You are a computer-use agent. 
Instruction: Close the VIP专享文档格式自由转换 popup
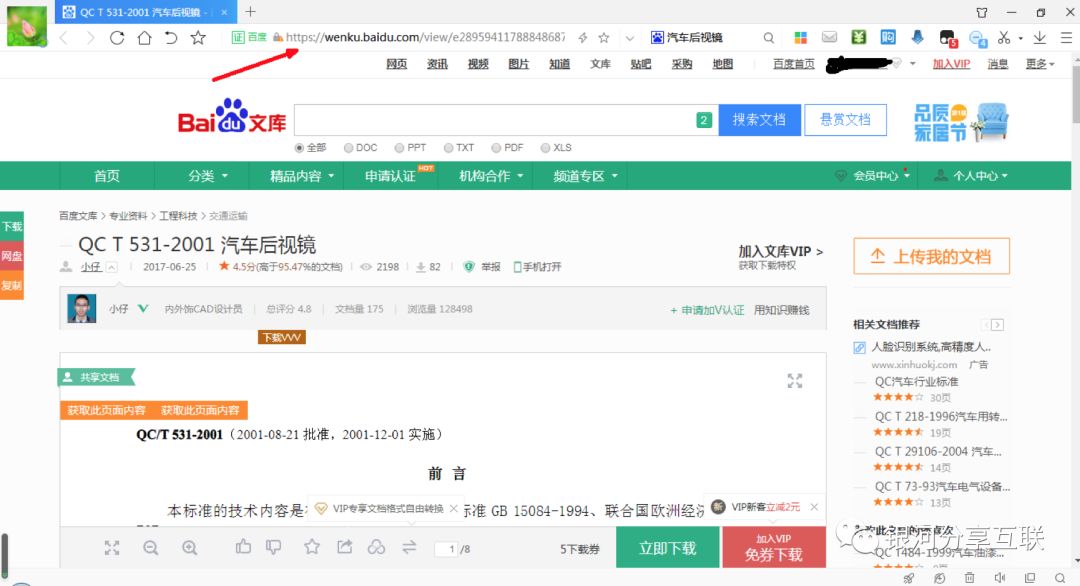[x=453, y=508]
